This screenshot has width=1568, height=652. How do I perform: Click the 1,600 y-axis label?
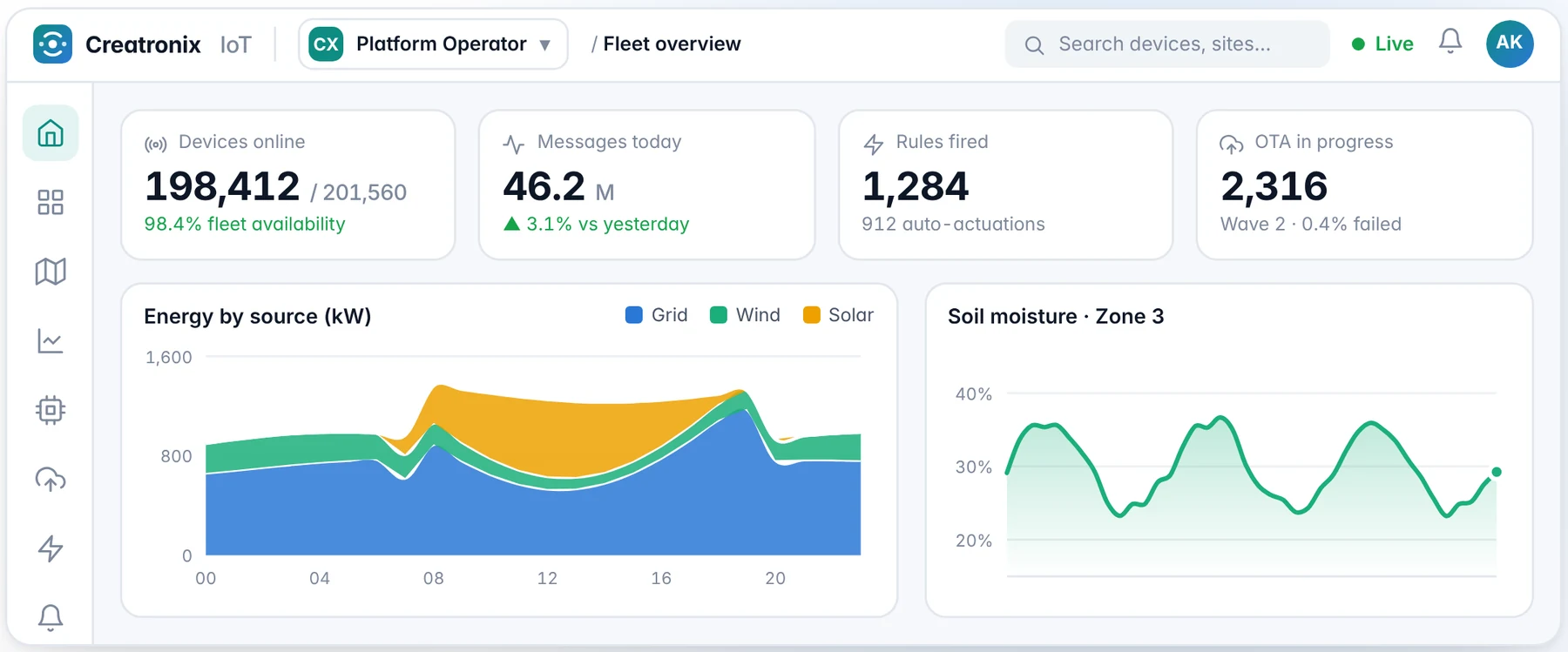coord(169,357)
